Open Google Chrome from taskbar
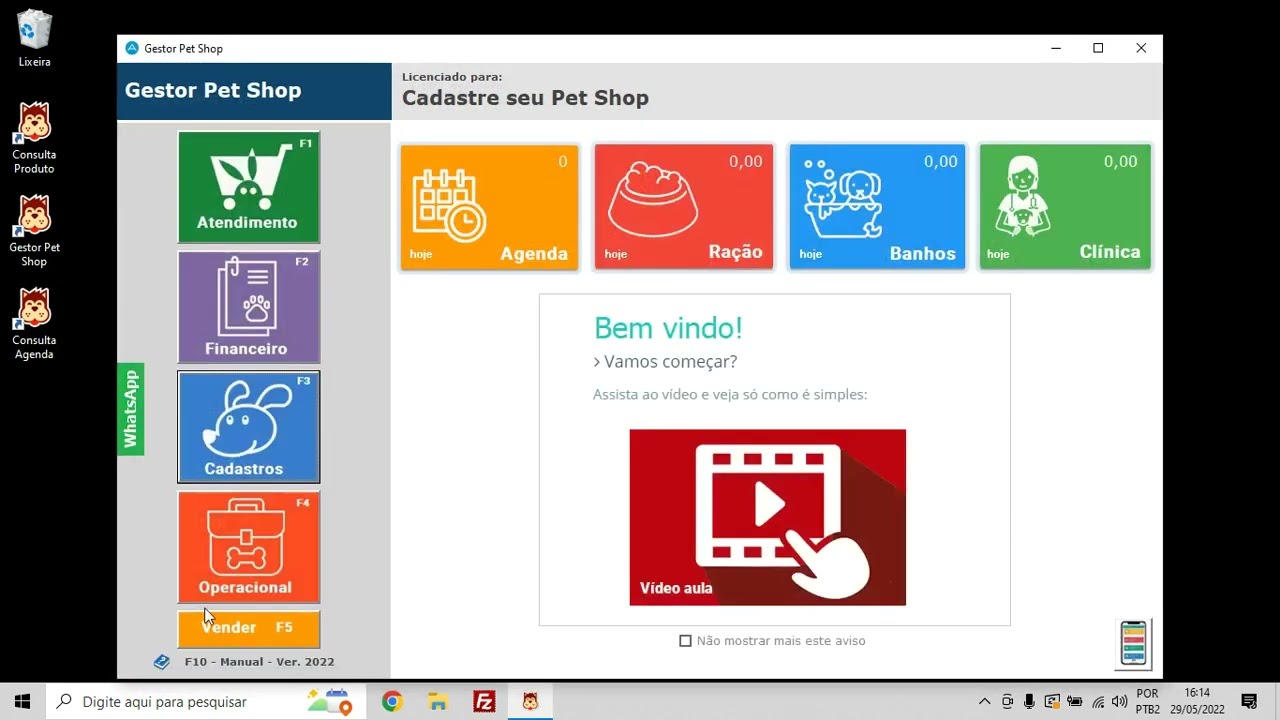Screen dimensions: 1280x720 pos(392,702)
